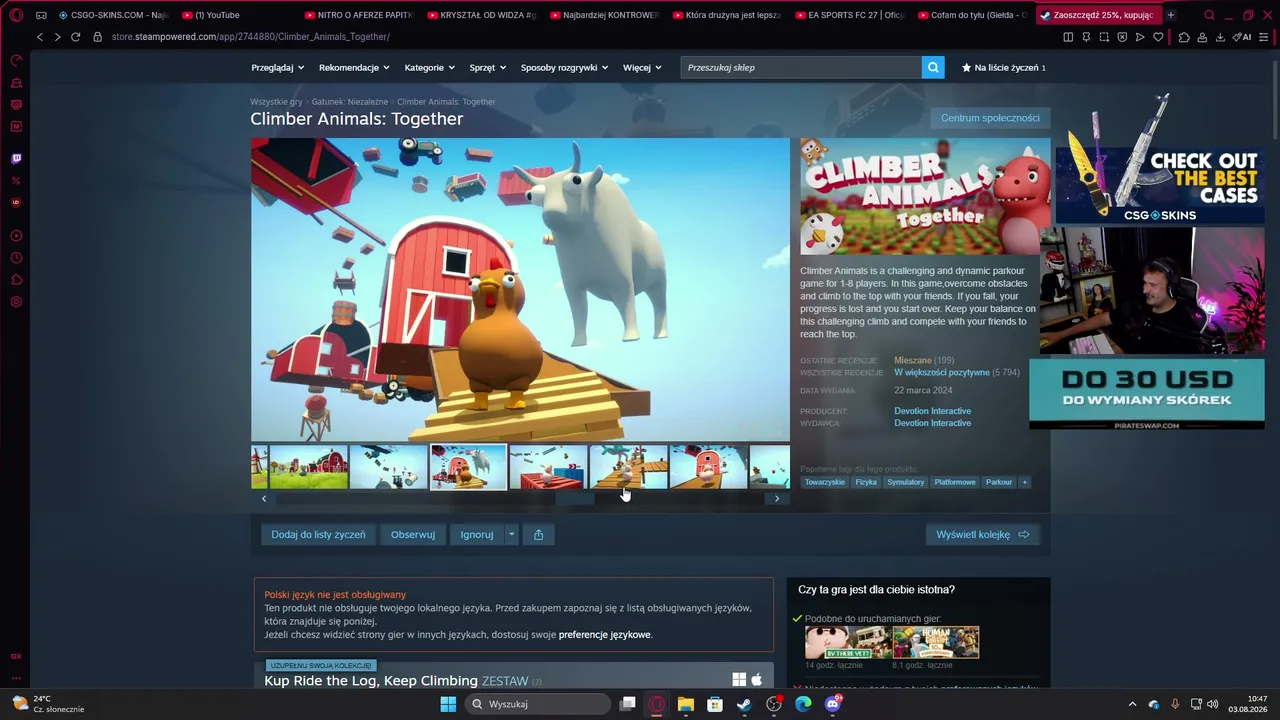This screenshot has width=1280, height=720.
Task: Click the Ignoruj button
Action: point(477,535)
